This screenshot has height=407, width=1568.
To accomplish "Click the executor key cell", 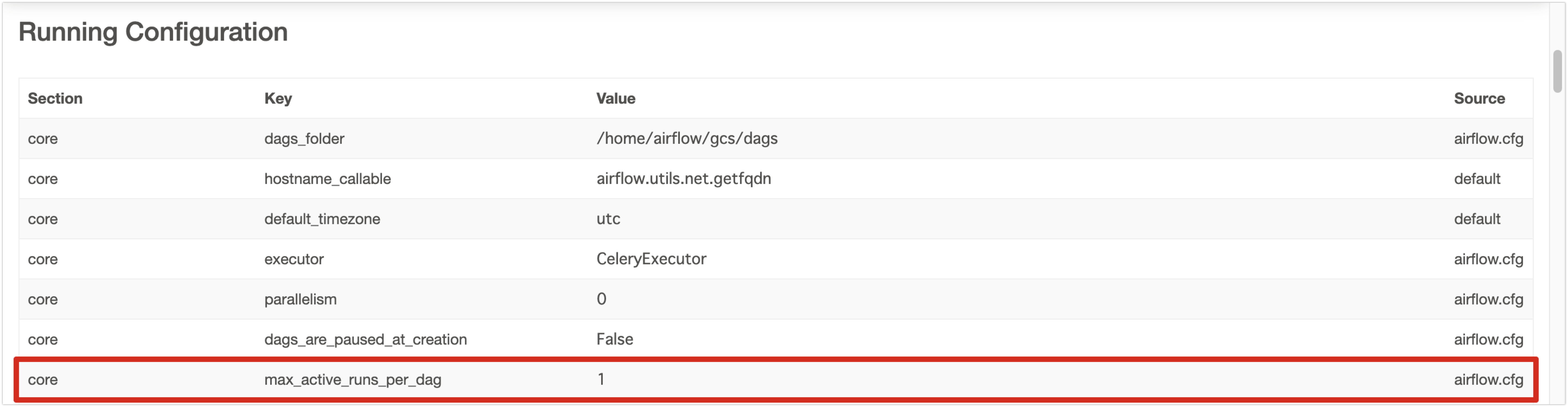I will pos(294,259).
